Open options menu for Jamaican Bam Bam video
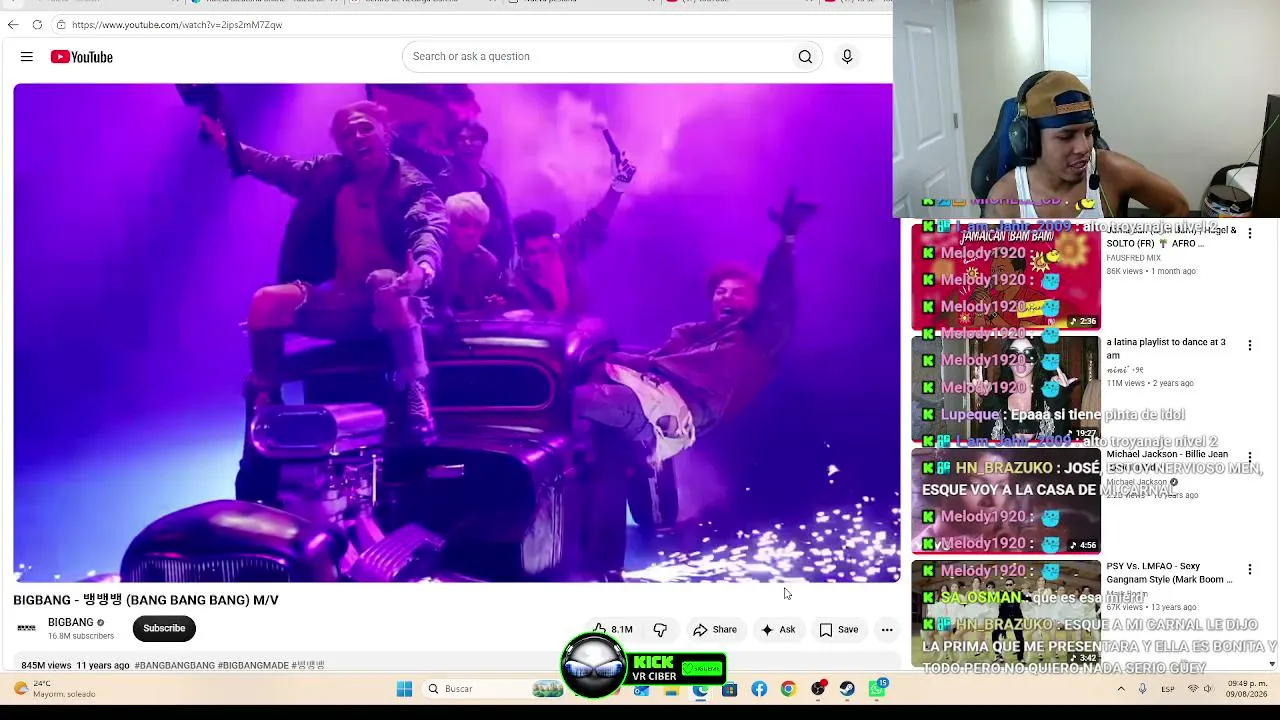The height and width of the screenshot is (720, 1280). tap(1249, 233)
